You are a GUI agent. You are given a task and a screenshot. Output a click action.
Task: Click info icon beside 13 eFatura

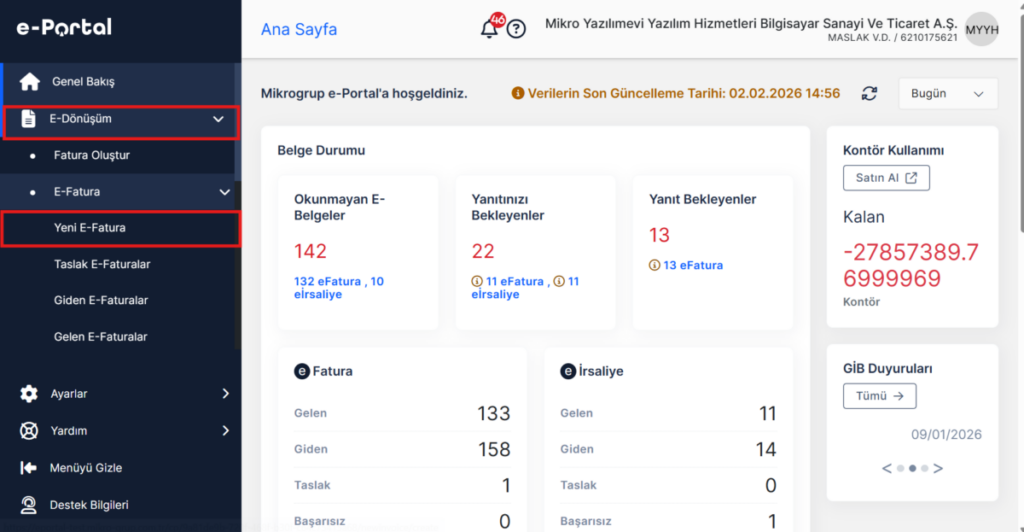pos(654,265)
